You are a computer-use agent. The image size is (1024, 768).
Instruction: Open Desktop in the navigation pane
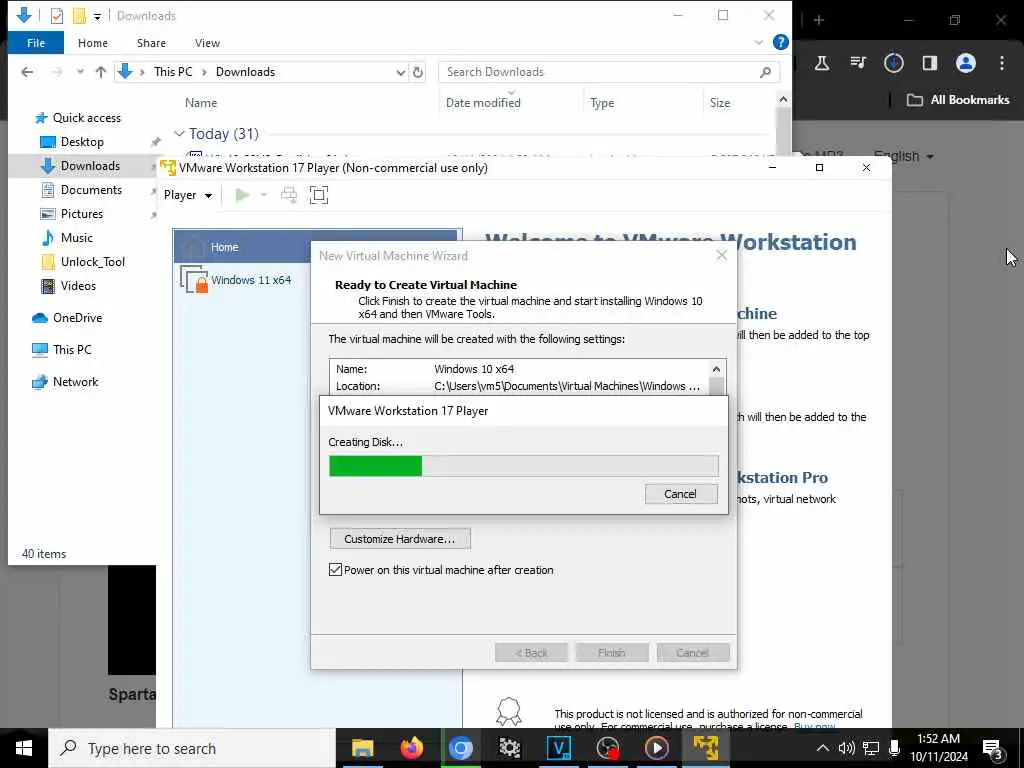click(x=82, y=142)
